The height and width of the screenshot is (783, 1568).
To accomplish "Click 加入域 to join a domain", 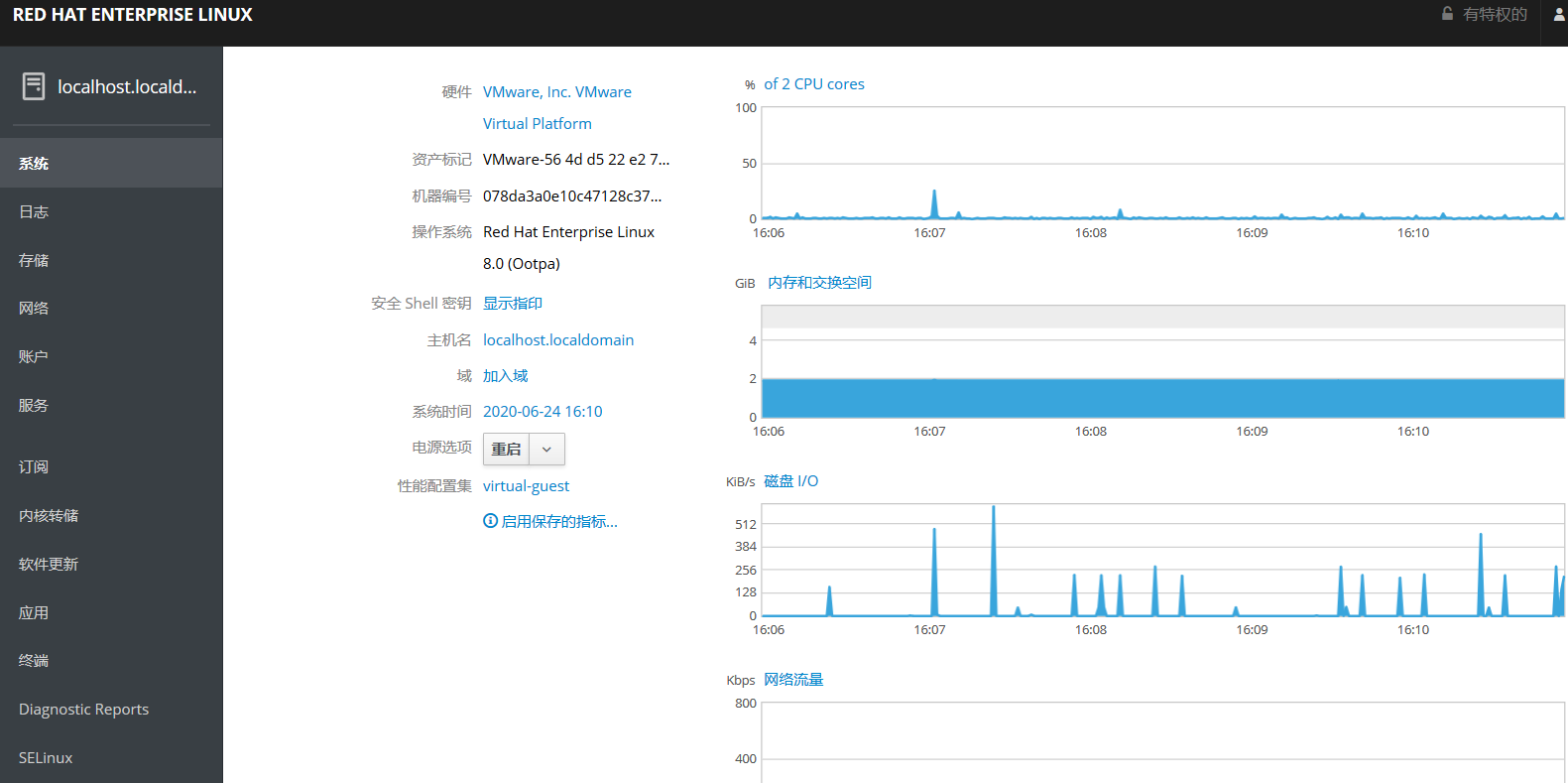I will (x=506, y=375).
